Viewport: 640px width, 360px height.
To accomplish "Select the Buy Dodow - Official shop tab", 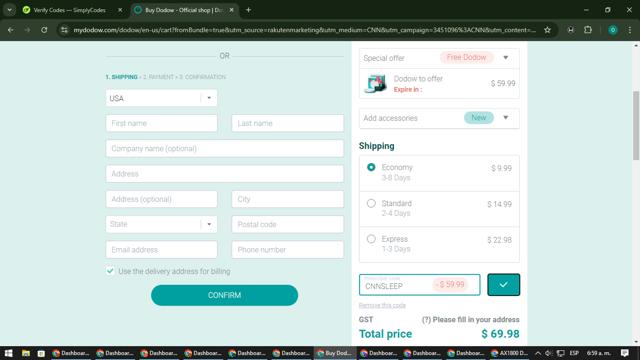I will click(x=184, y=10).
